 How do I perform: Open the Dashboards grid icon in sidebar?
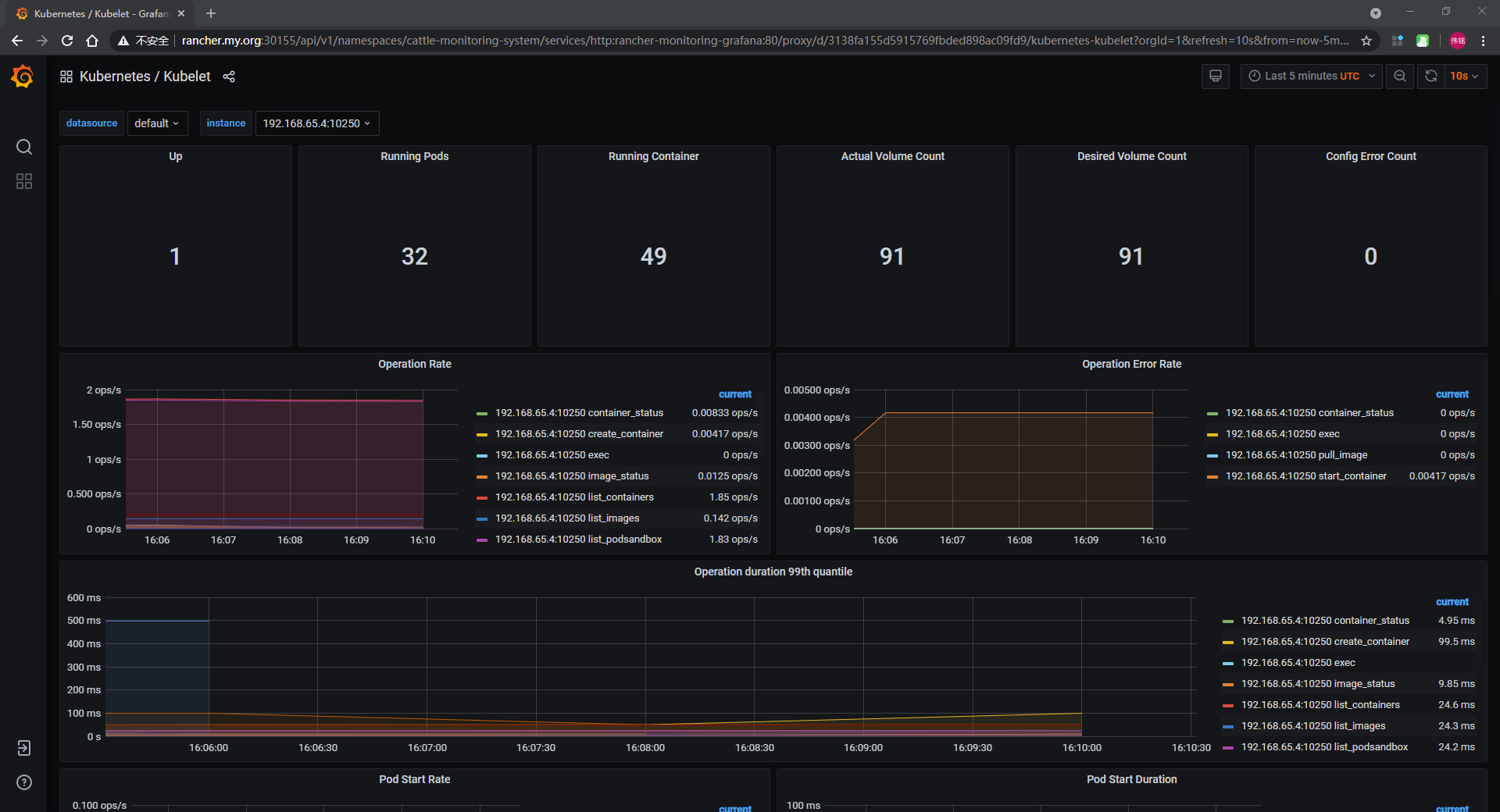point(24,181)
